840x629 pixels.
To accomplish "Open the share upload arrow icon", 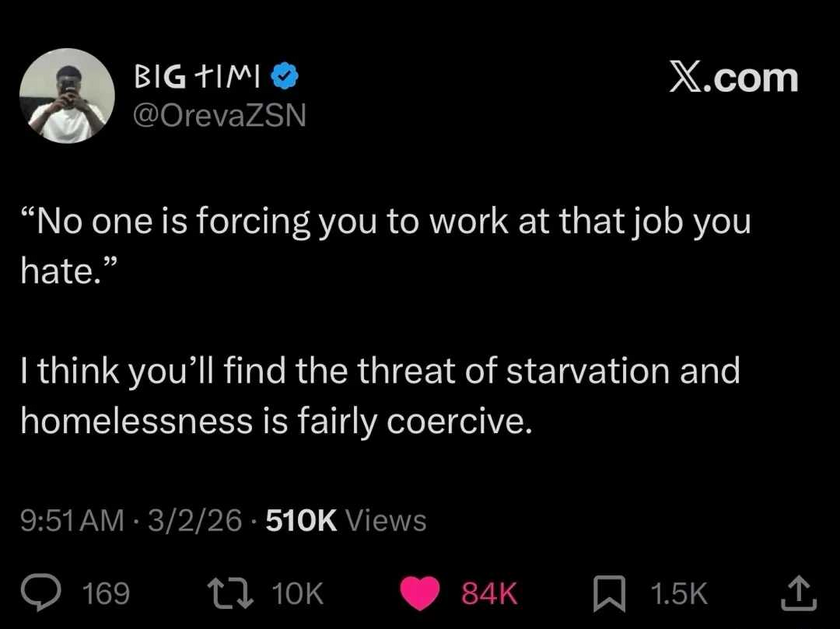I will point(798,593).
